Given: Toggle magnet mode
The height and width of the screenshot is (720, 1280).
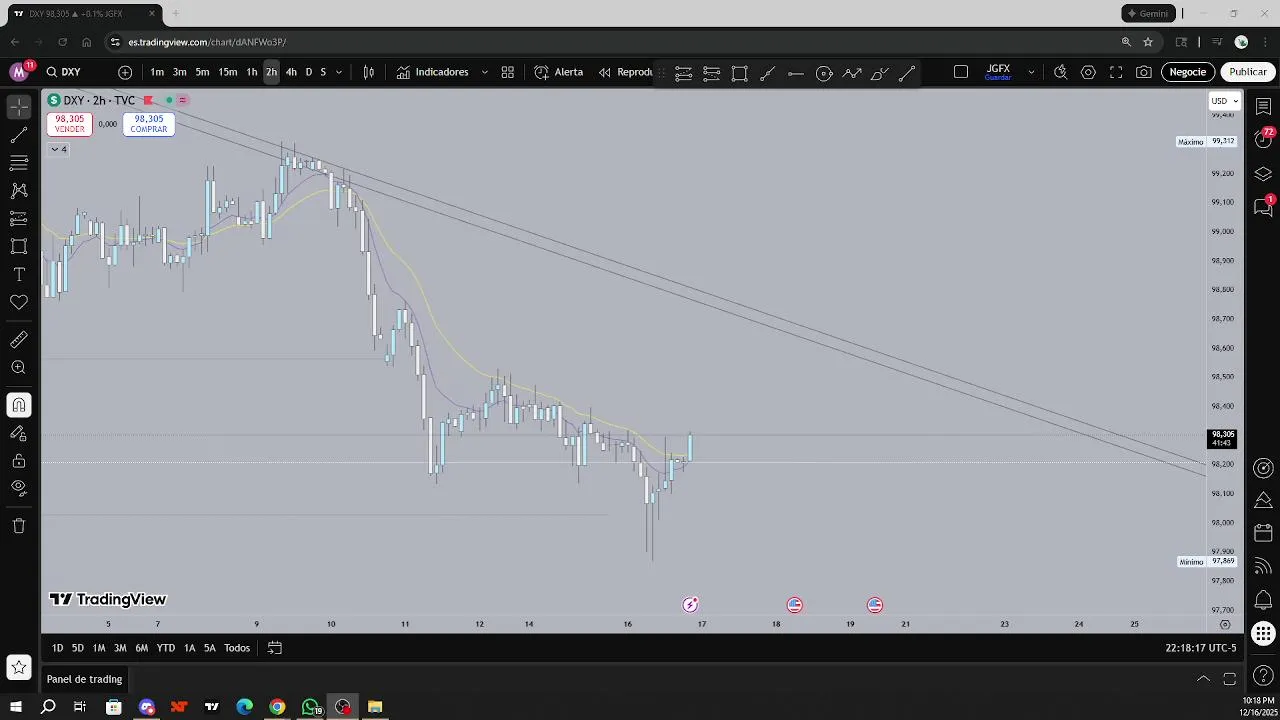Looking at the screenshot, I should pos(19,405).
